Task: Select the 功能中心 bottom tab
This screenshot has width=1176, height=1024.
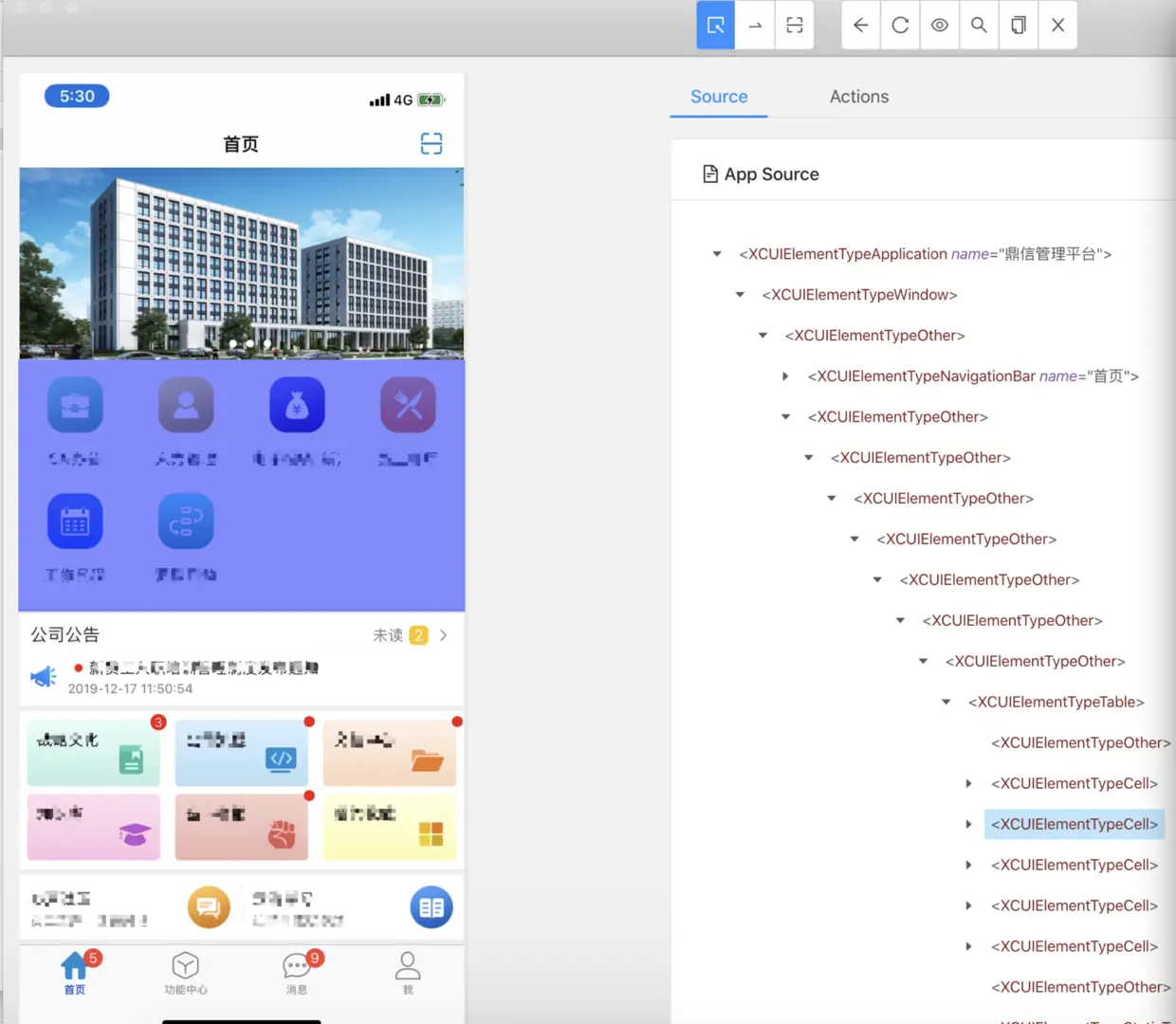Action: point(186,973)
